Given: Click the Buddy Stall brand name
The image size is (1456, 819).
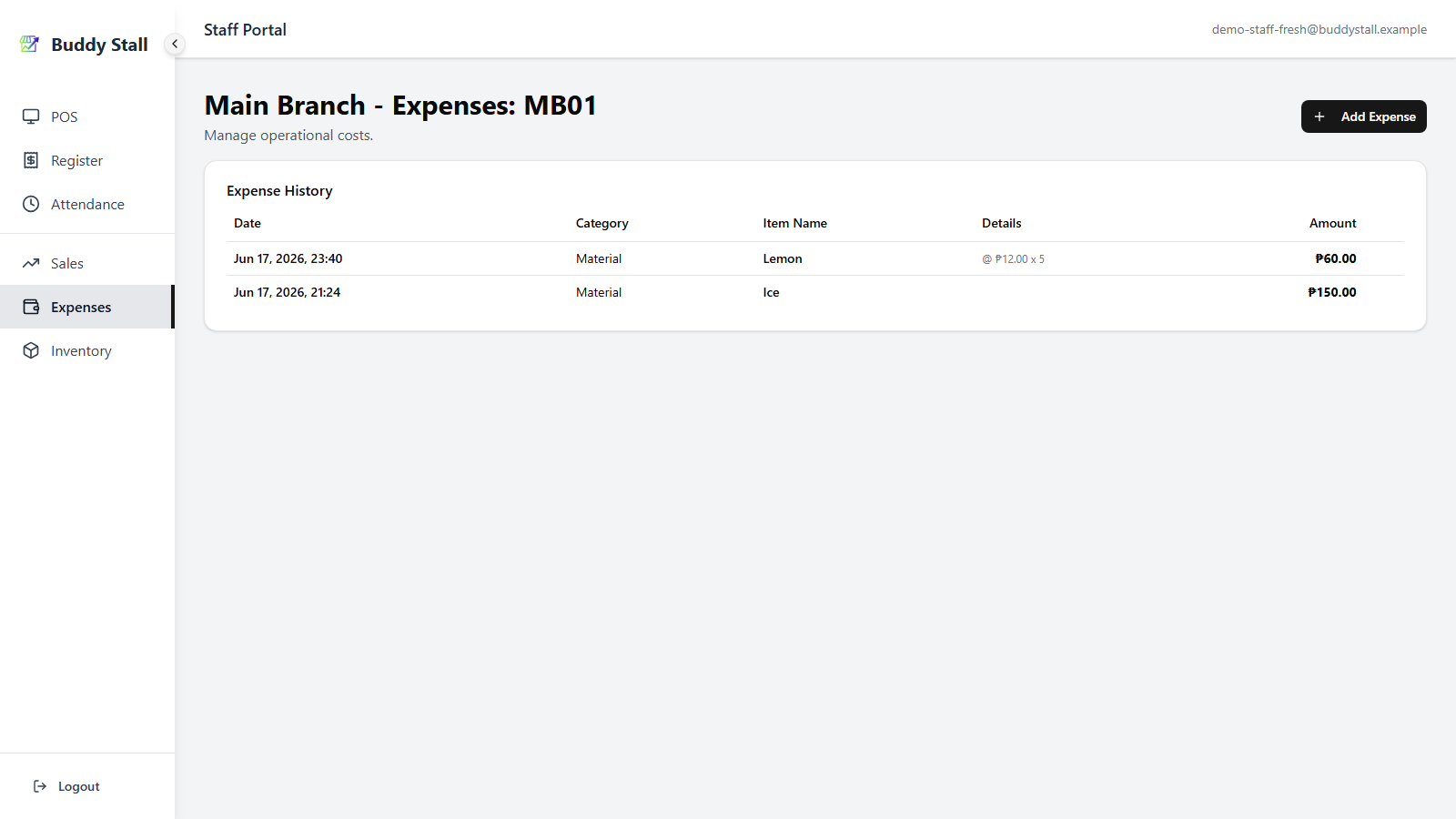Looking at the screenshot, I should [99, 45].
